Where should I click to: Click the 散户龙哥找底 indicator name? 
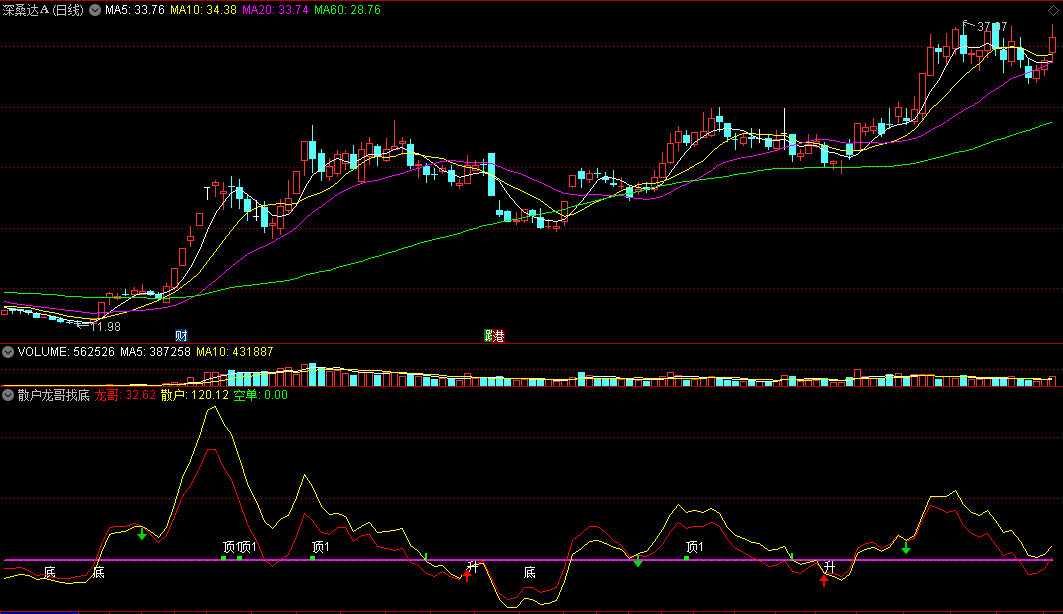click(x=54, y=395)
